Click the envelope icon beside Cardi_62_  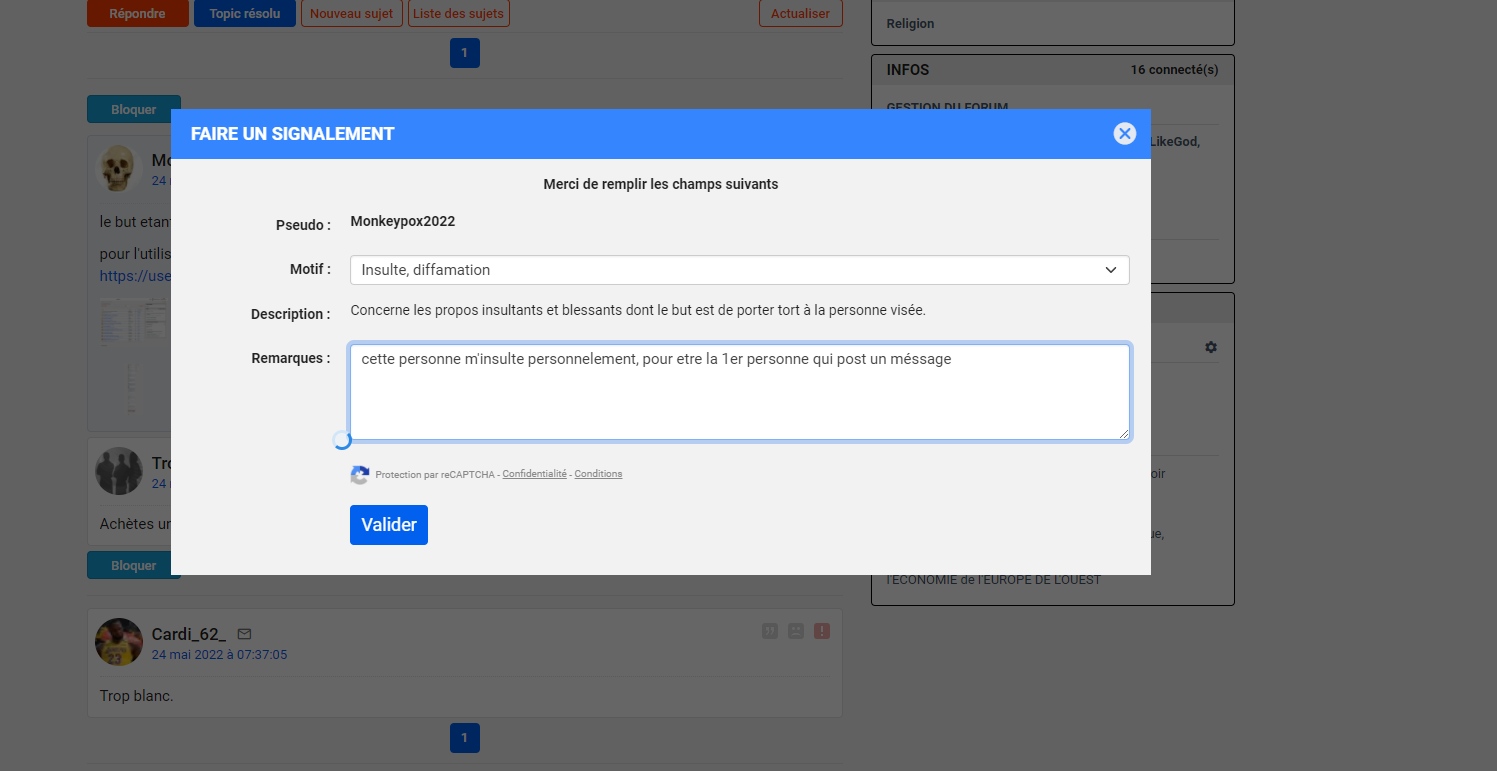pos(245,634)
